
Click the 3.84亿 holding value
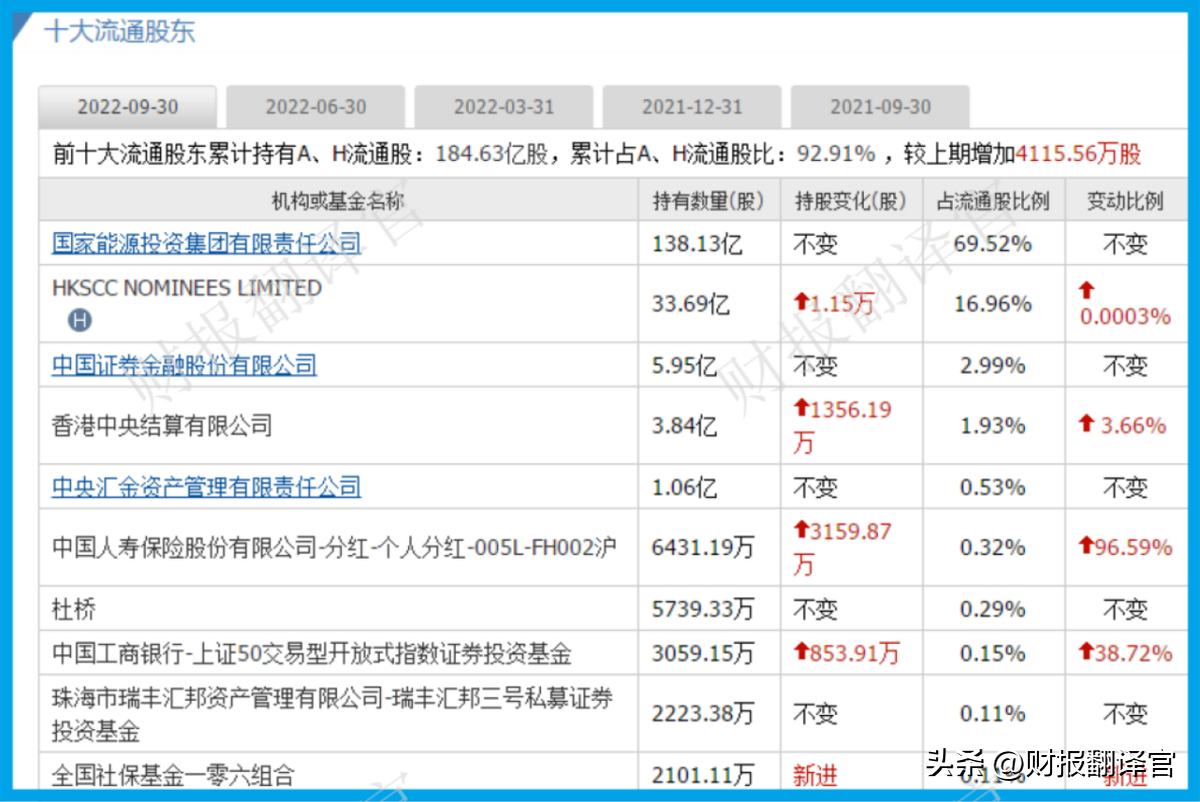[685, 426]
